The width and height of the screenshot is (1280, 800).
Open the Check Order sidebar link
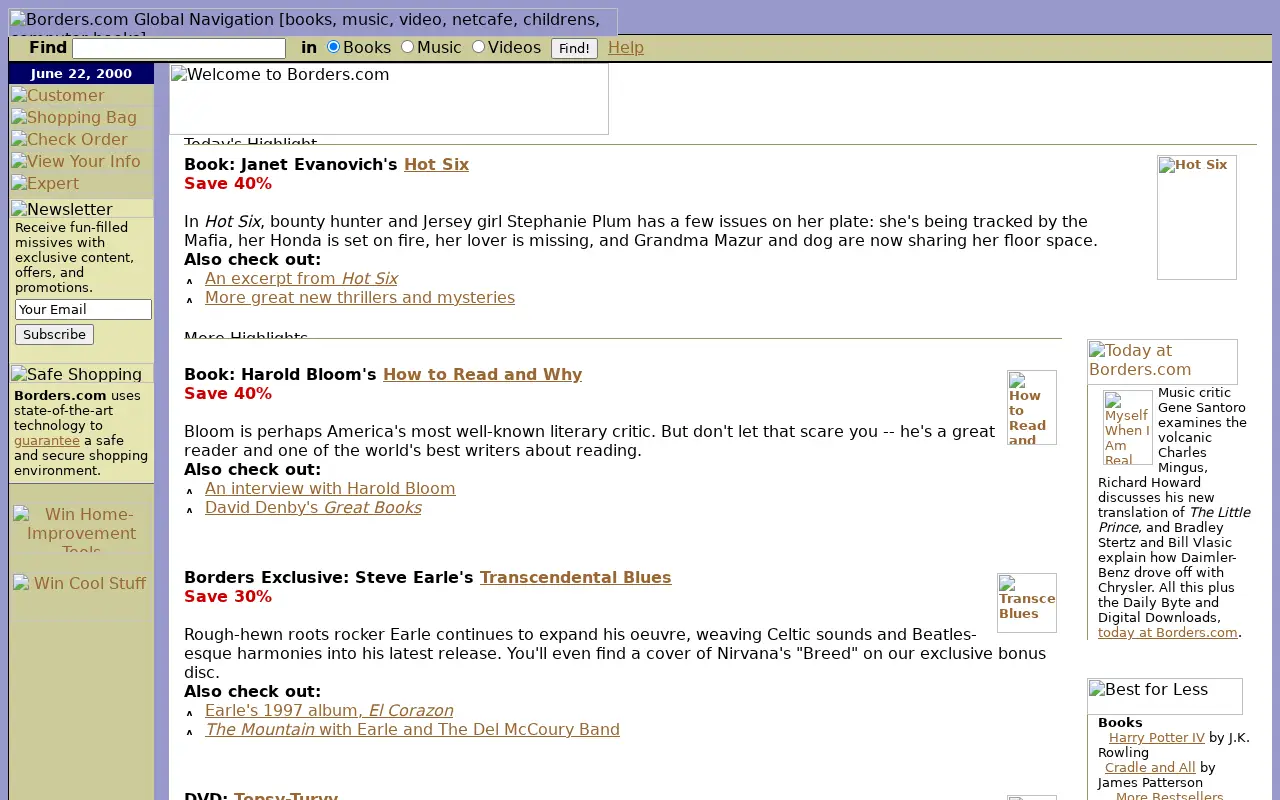tap(81, 139)
